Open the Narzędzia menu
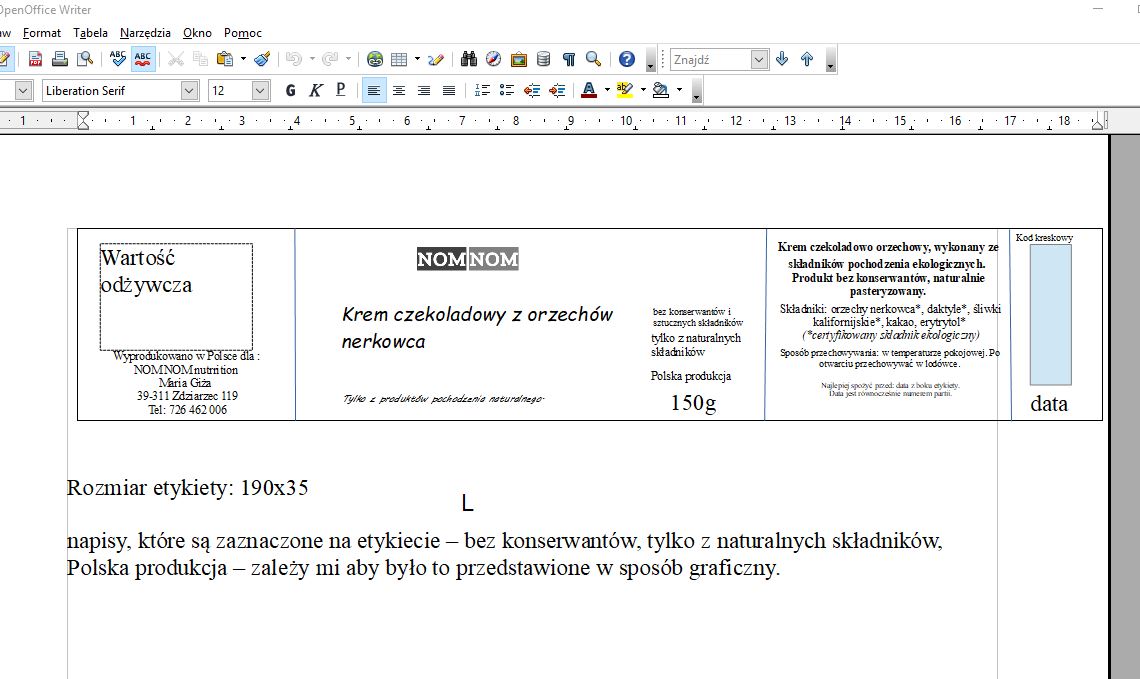 coord(145,33)
